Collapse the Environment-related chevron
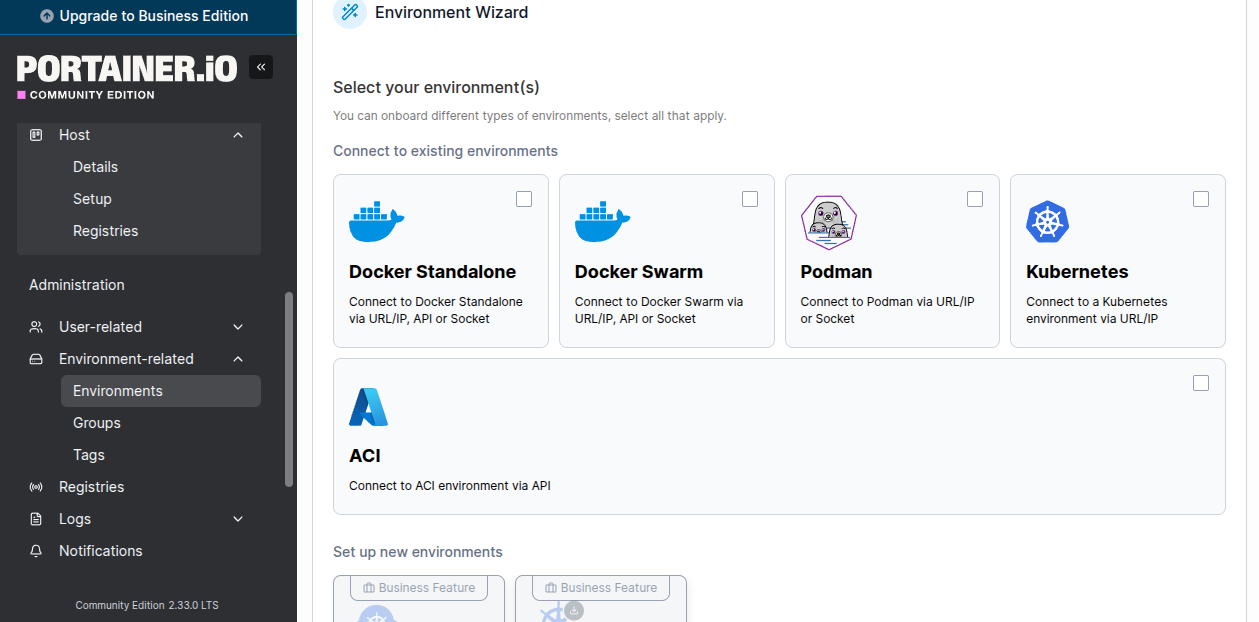The image size is (1259, 622). point(238,359)
